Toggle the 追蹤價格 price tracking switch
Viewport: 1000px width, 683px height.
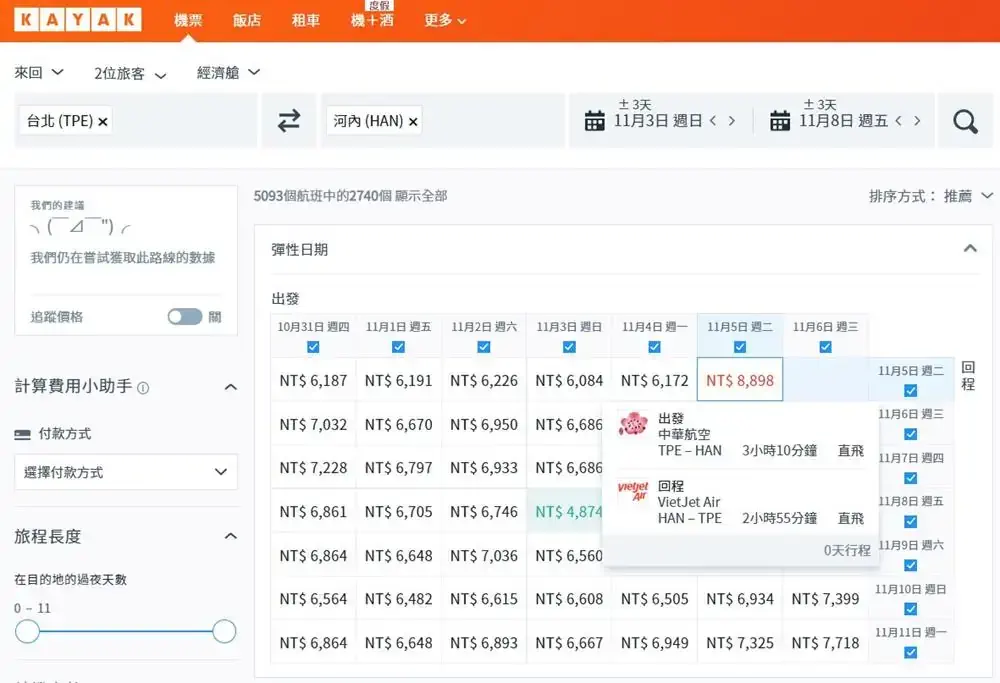click(x=184, y=317)
